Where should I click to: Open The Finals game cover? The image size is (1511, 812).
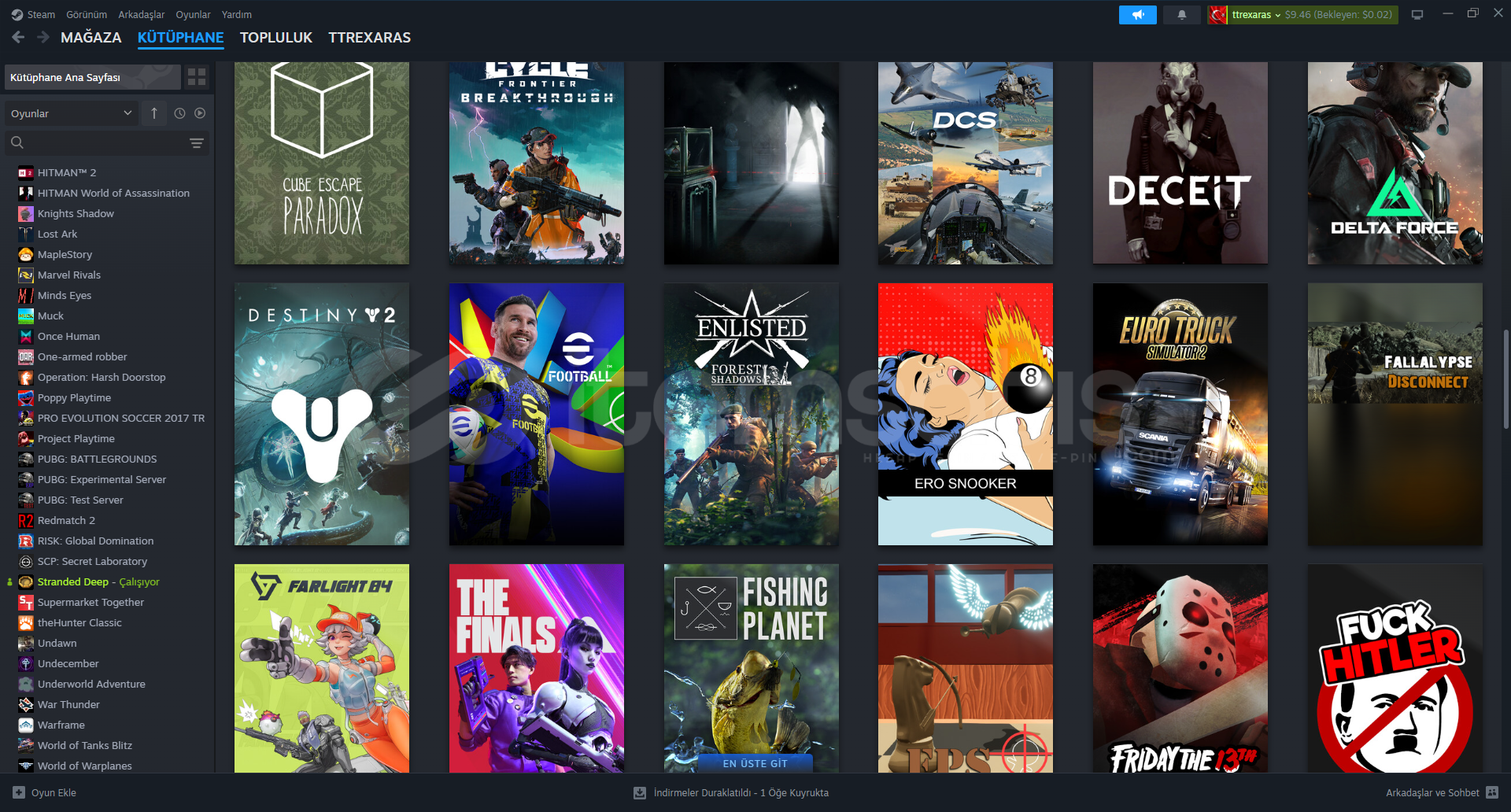(x=537, y=668)
